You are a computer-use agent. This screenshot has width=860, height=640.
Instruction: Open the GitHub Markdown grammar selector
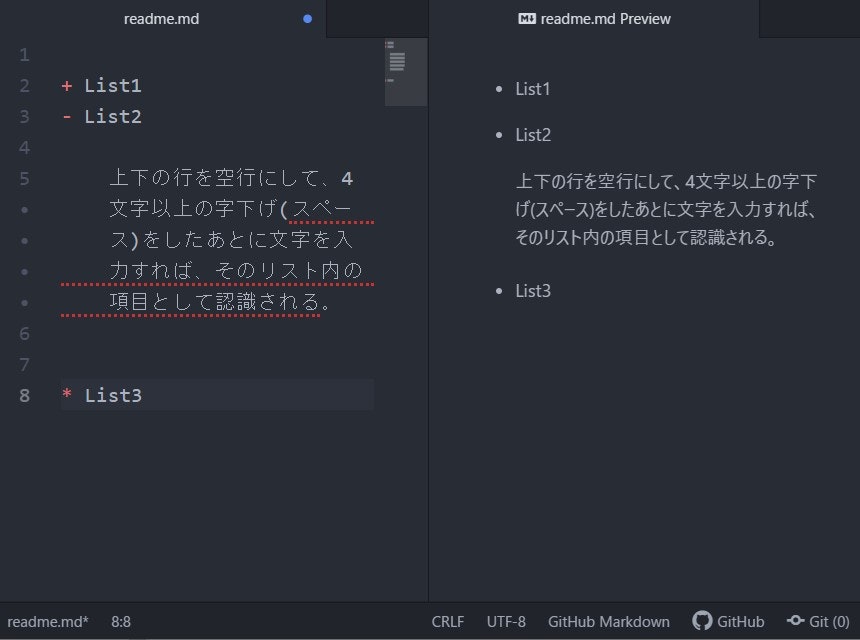(609, 622)
